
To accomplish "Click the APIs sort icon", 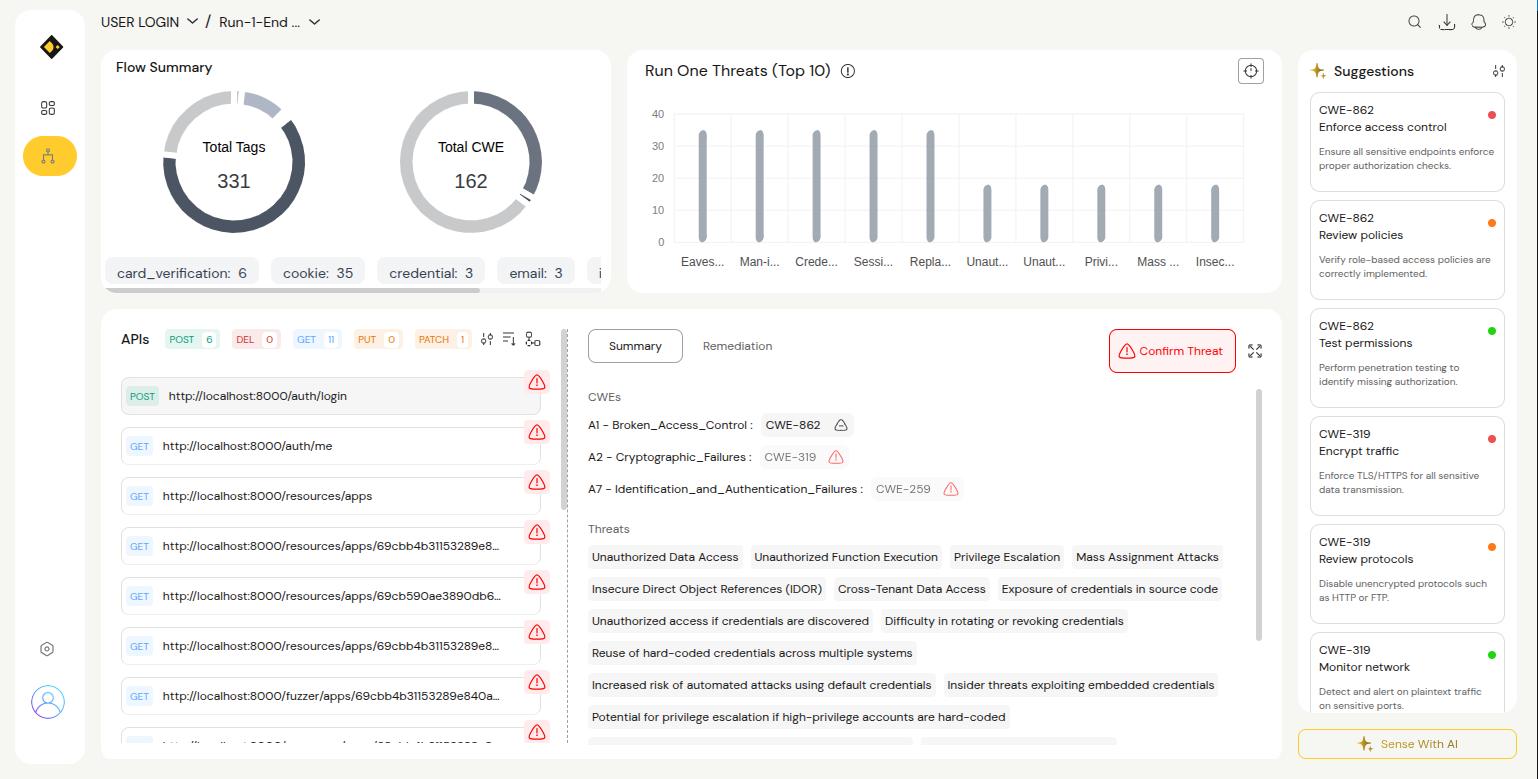I will (509, 339).
